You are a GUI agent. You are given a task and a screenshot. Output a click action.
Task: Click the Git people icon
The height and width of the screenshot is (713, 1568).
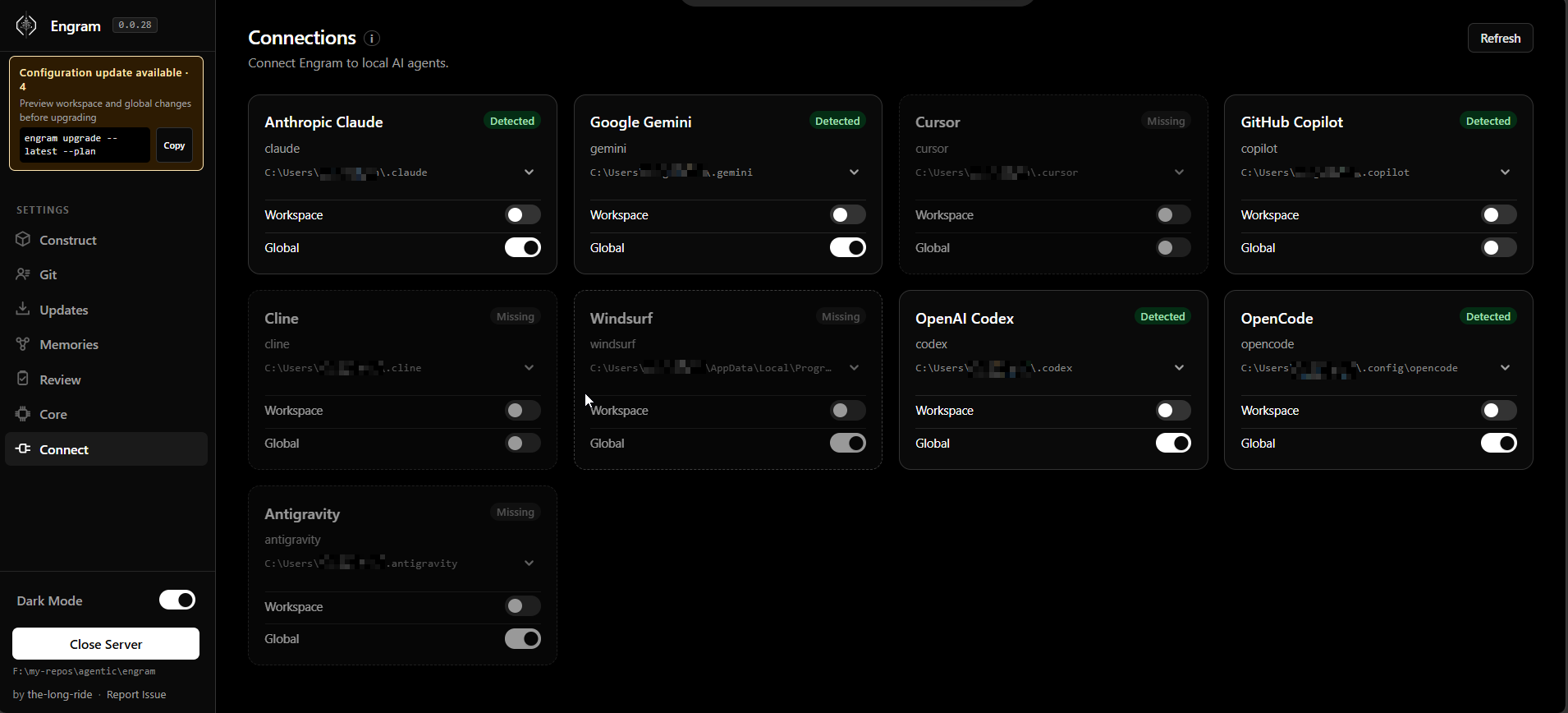coord(23,274)
